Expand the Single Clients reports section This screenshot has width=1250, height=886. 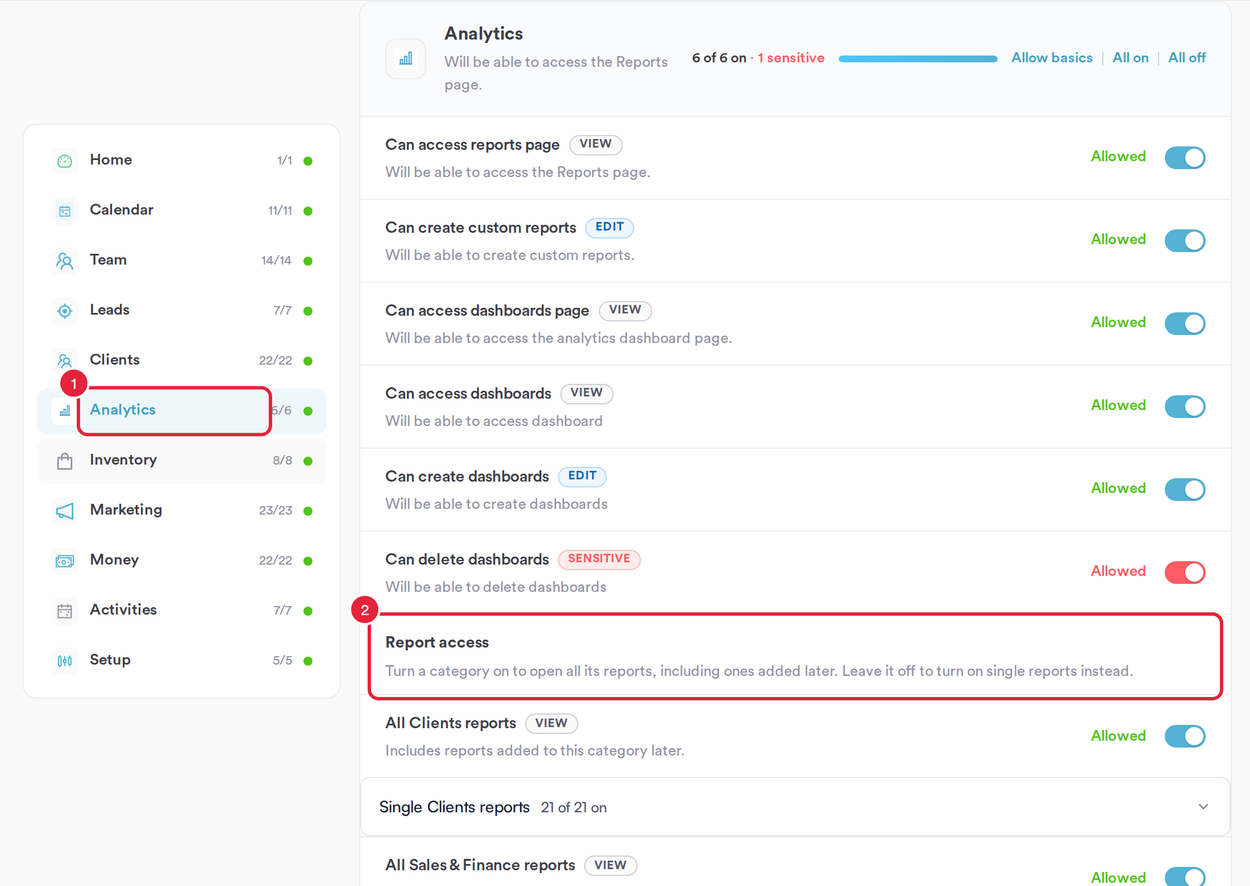pyautogui.click(x=795, y=807)
